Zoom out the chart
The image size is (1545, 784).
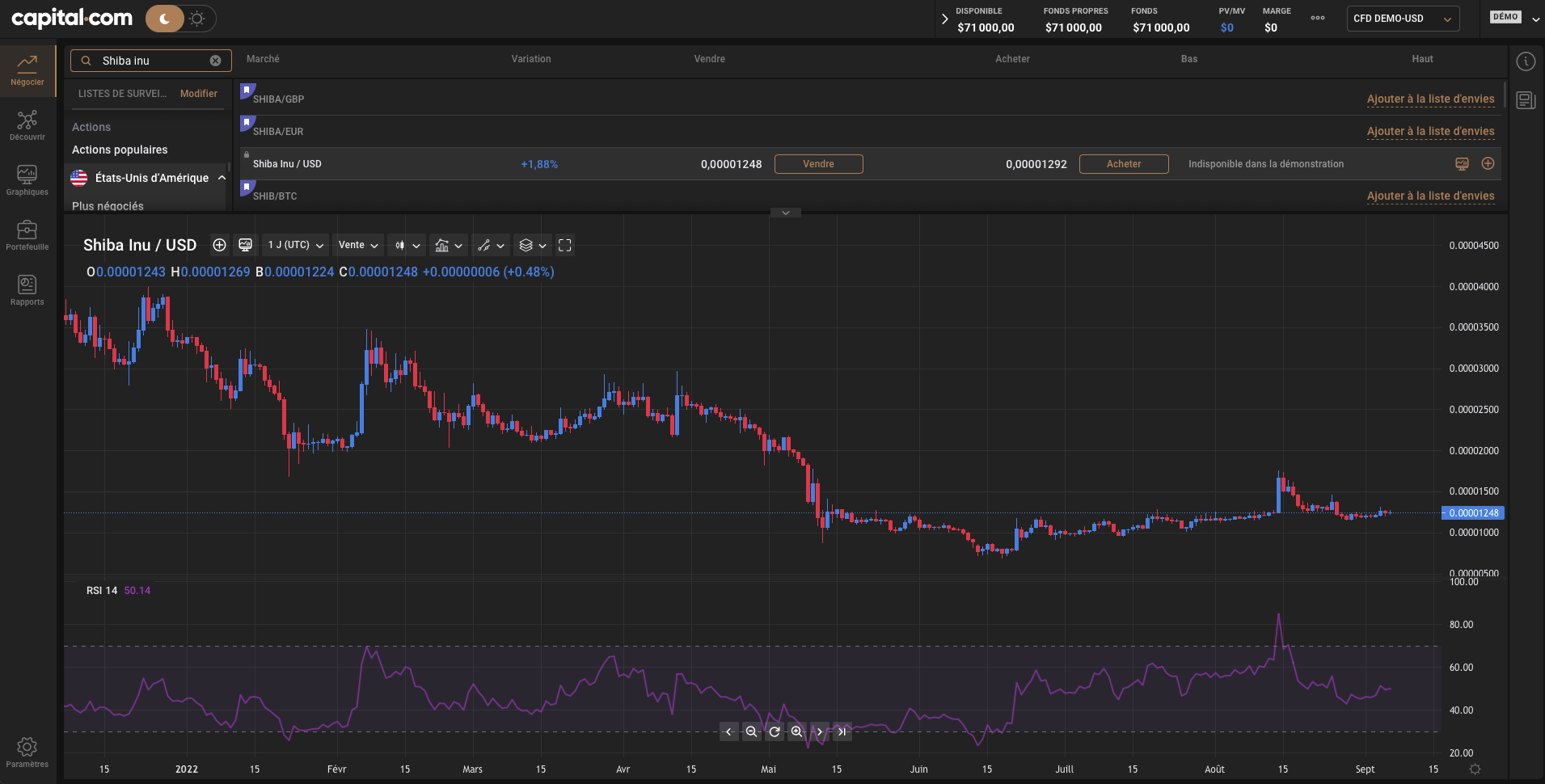click(752, 731)
